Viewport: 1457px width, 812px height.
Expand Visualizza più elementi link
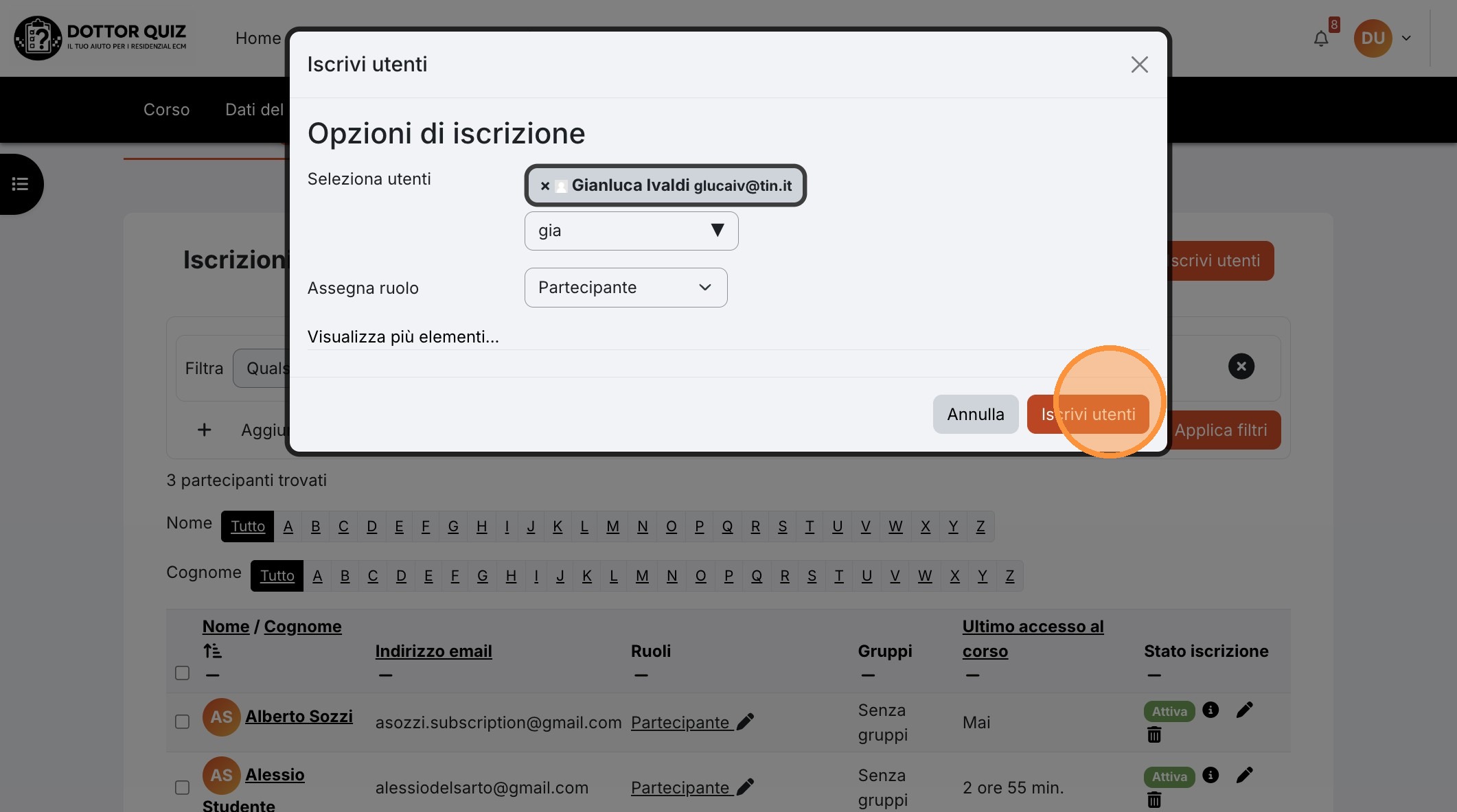pyautogui.click(x=403, y=337)
